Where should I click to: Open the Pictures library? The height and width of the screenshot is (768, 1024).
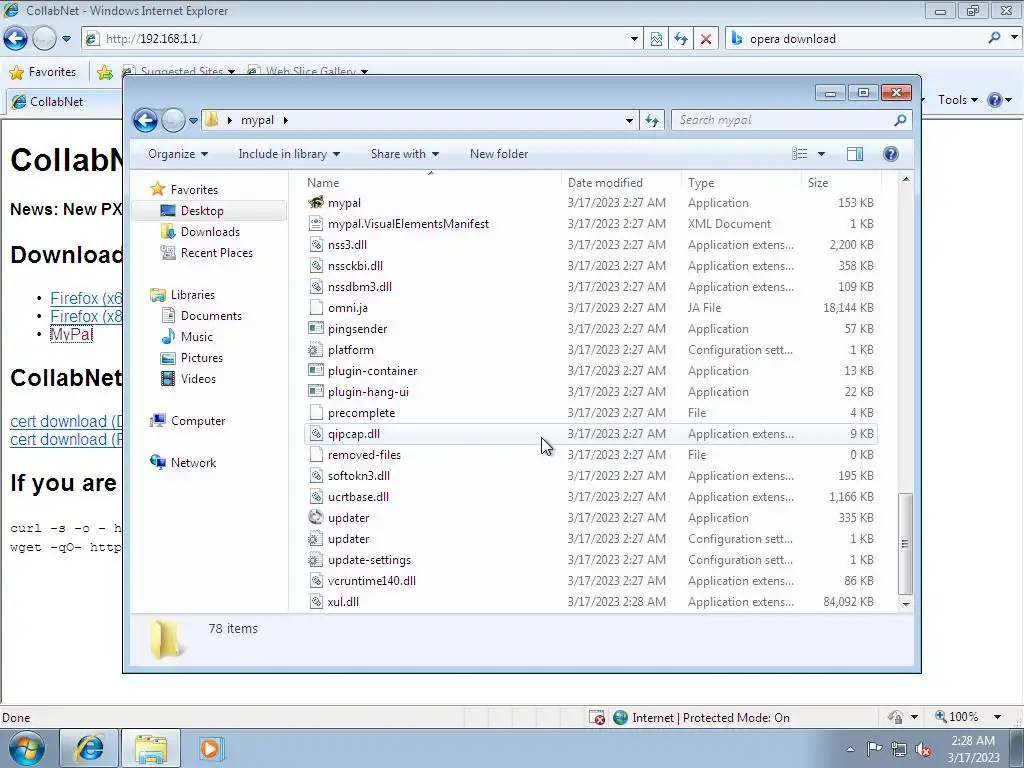click(201, 358)
